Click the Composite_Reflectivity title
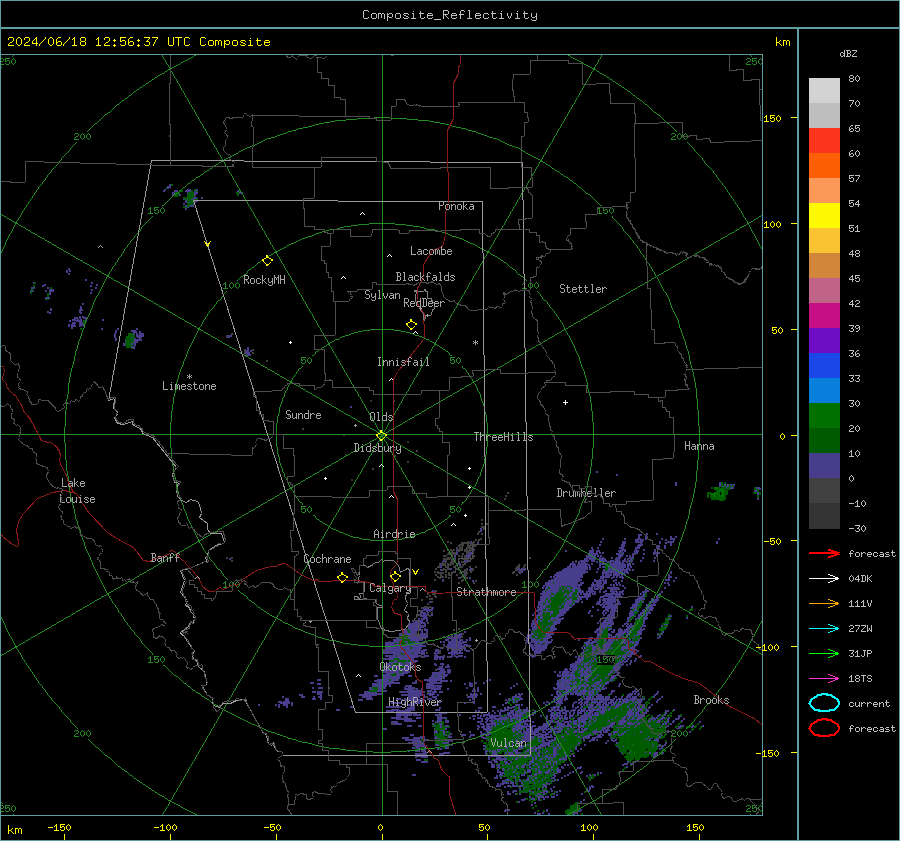Screen dimensions: 900x841 point(450,15)
